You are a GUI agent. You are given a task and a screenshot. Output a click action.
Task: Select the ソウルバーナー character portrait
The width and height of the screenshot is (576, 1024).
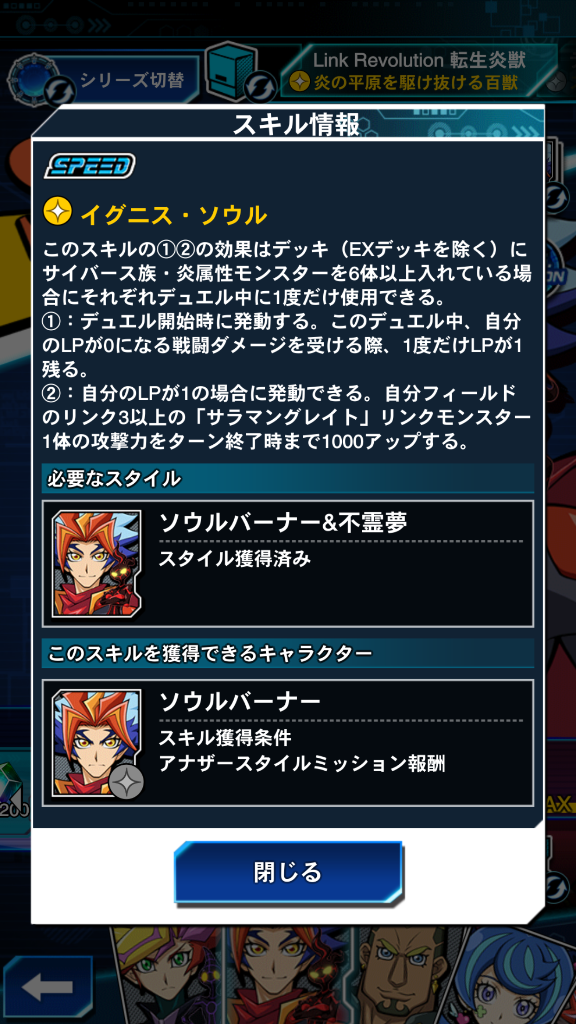pos(97,743)
